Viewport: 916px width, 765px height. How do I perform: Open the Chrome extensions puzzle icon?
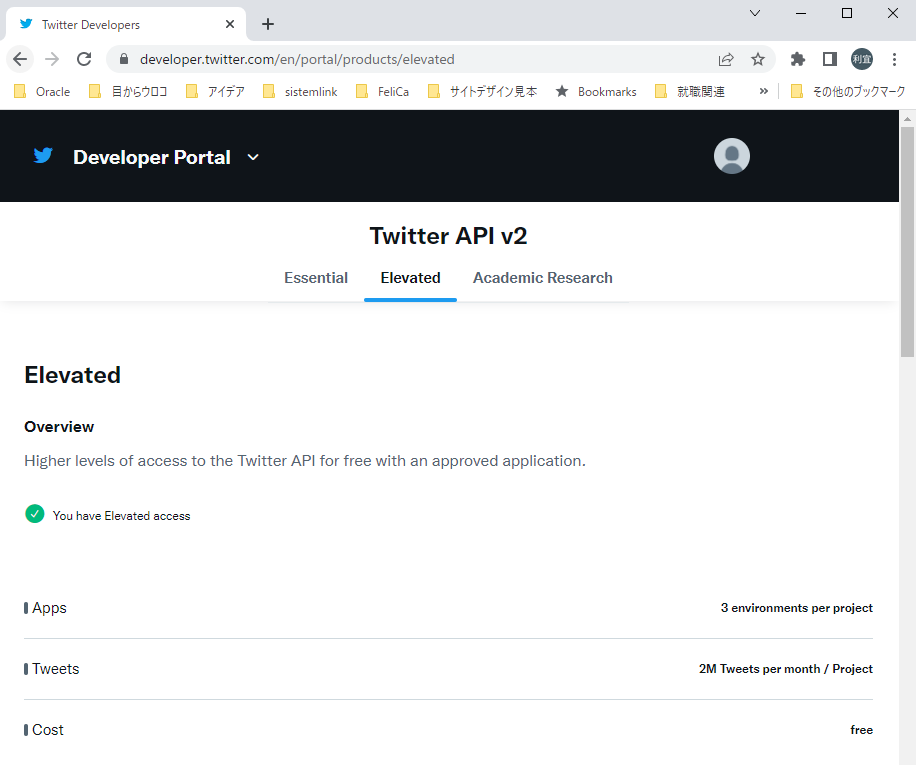click(x=797, y=59)
